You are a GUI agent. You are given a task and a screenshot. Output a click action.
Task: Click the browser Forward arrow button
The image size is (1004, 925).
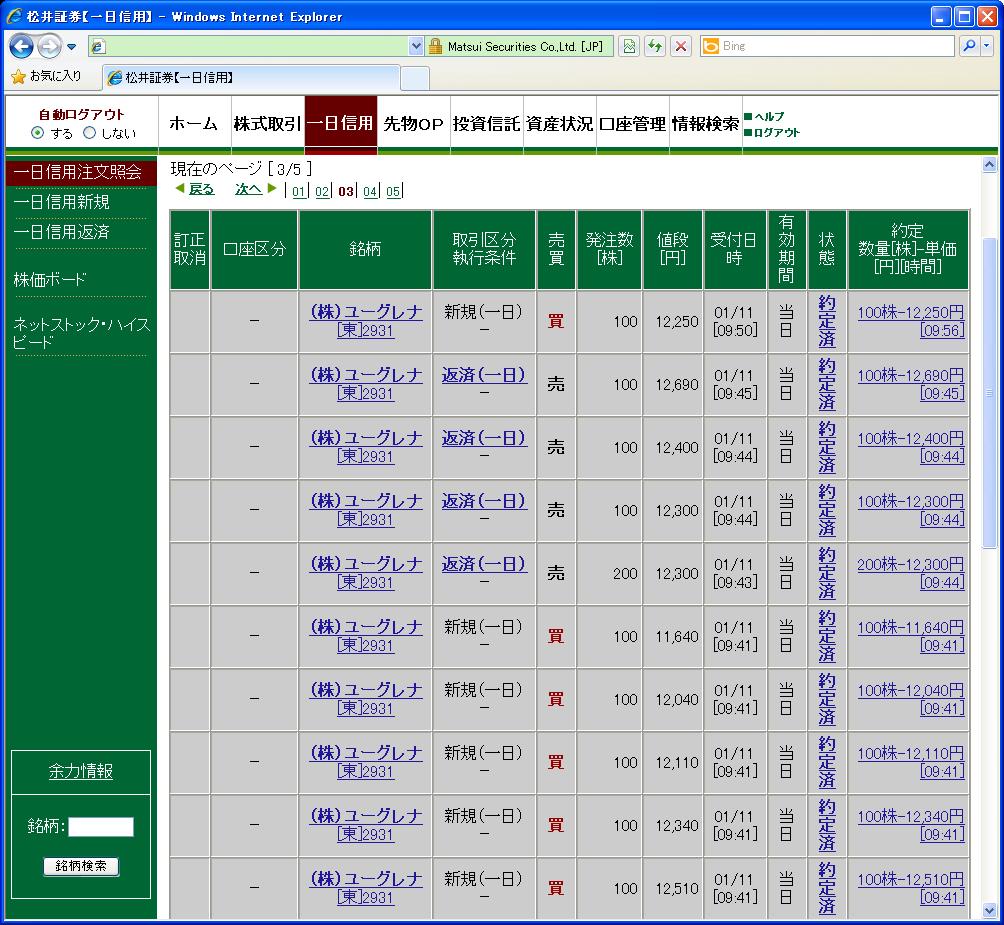click(49, 46)
